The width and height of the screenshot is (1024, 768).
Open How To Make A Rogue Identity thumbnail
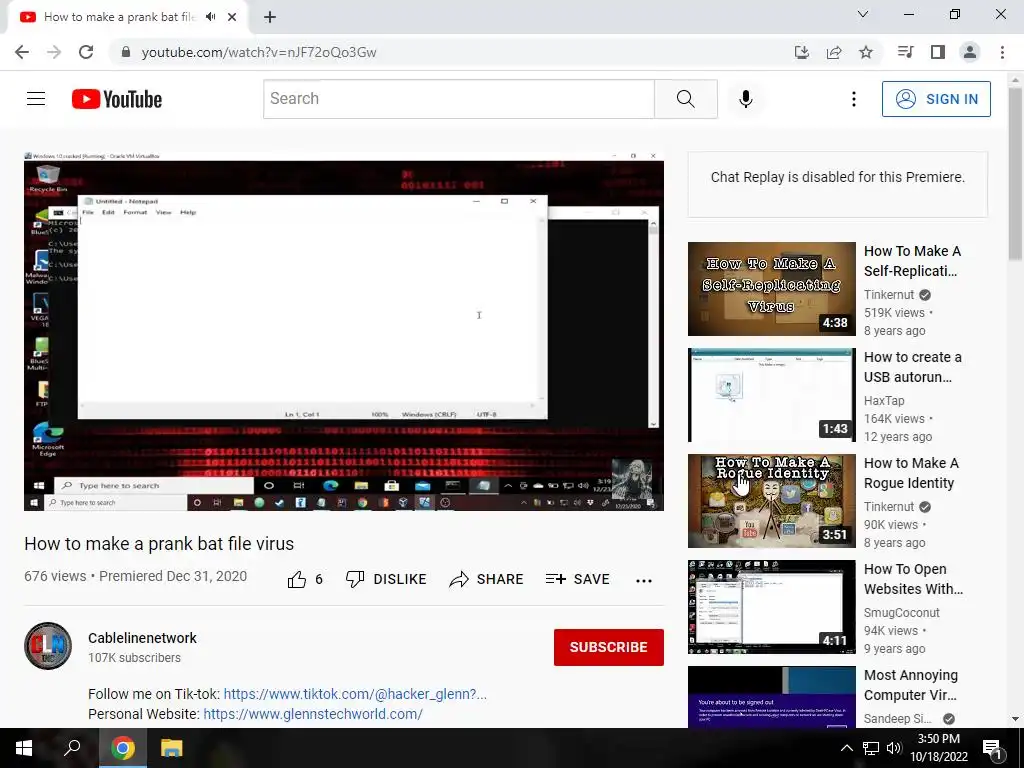tap(771, 500)
